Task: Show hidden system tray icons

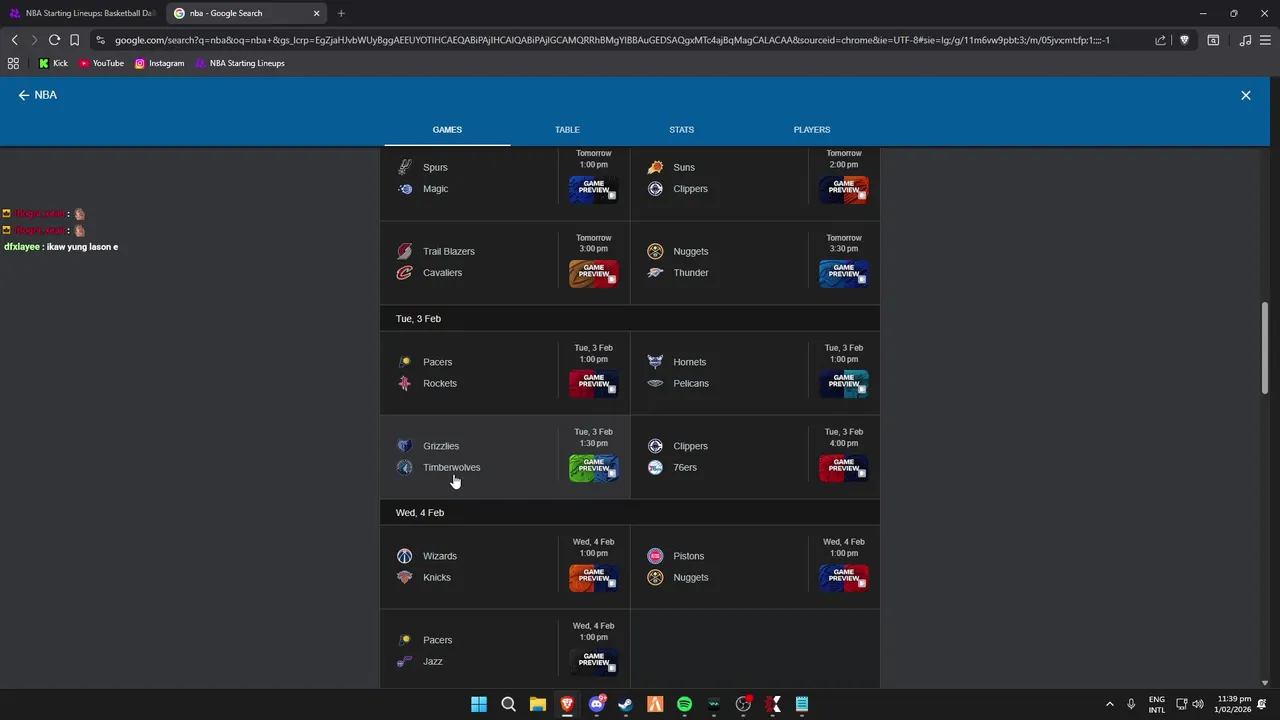Action: [1109, 704]
